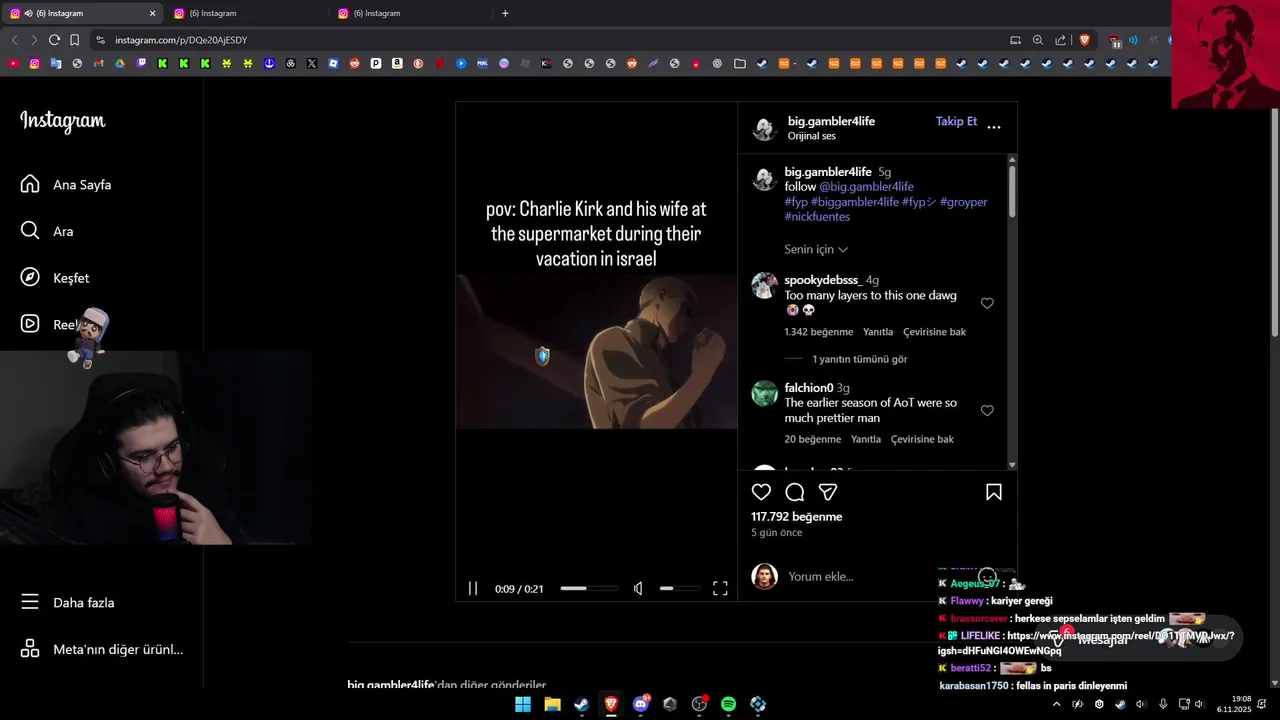1280x720 pixels.
Task: Click comments scrollbar down arrow
Action: point(1012,465)
